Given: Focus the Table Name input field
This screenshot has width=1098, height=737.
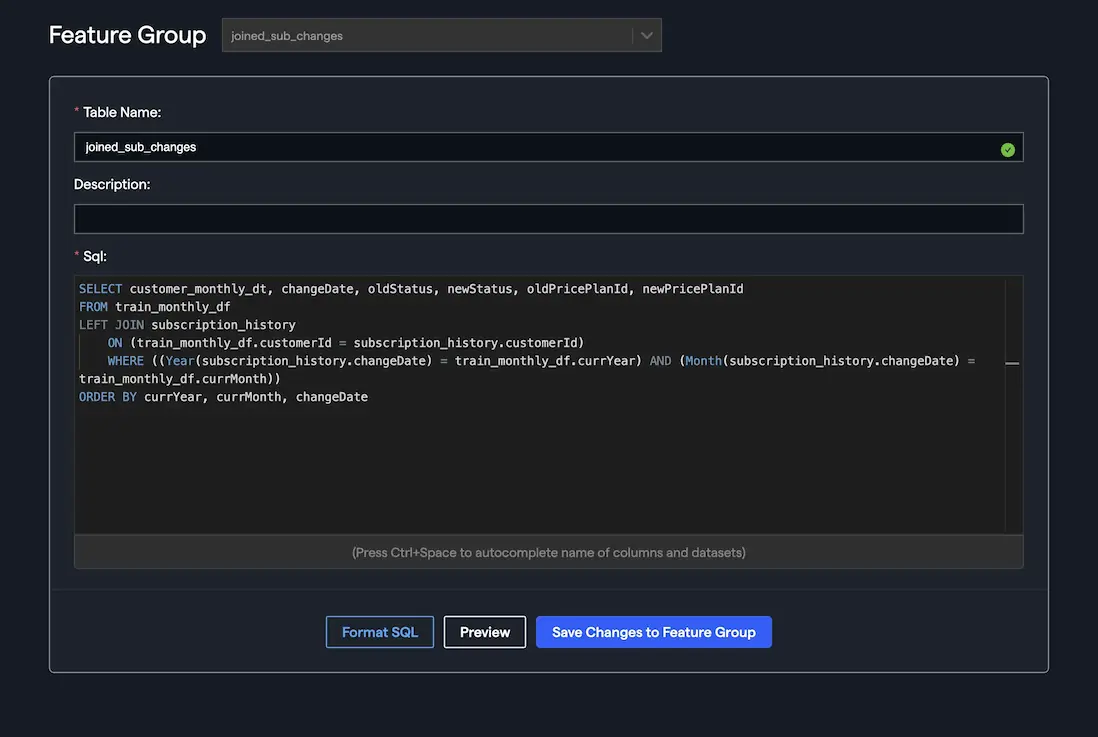Looking at the screenshot, I should coord(530,147).
